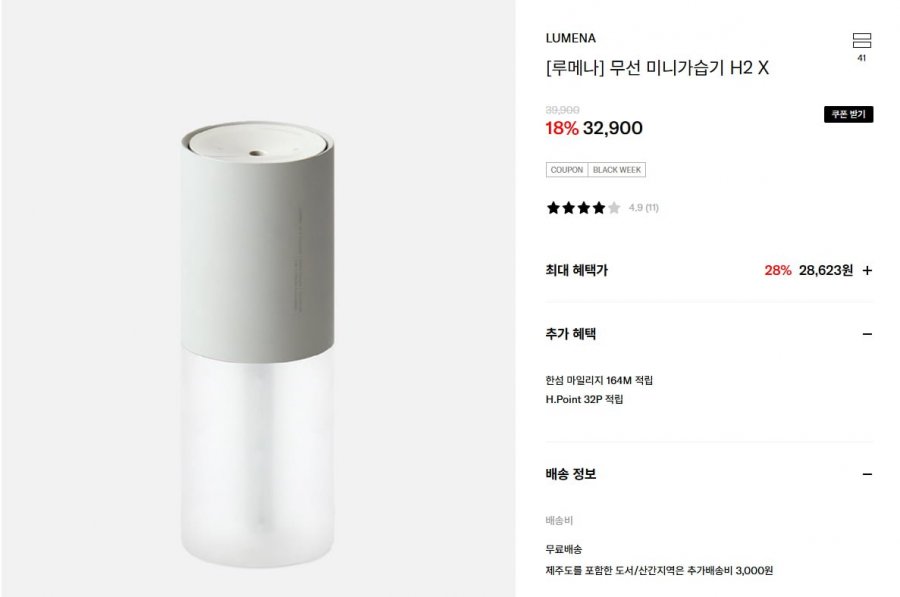This screenshot has width=900, height=597.
Task: Open reviews via the 4.9 (11) rating
Action: [x=643, y=208]
